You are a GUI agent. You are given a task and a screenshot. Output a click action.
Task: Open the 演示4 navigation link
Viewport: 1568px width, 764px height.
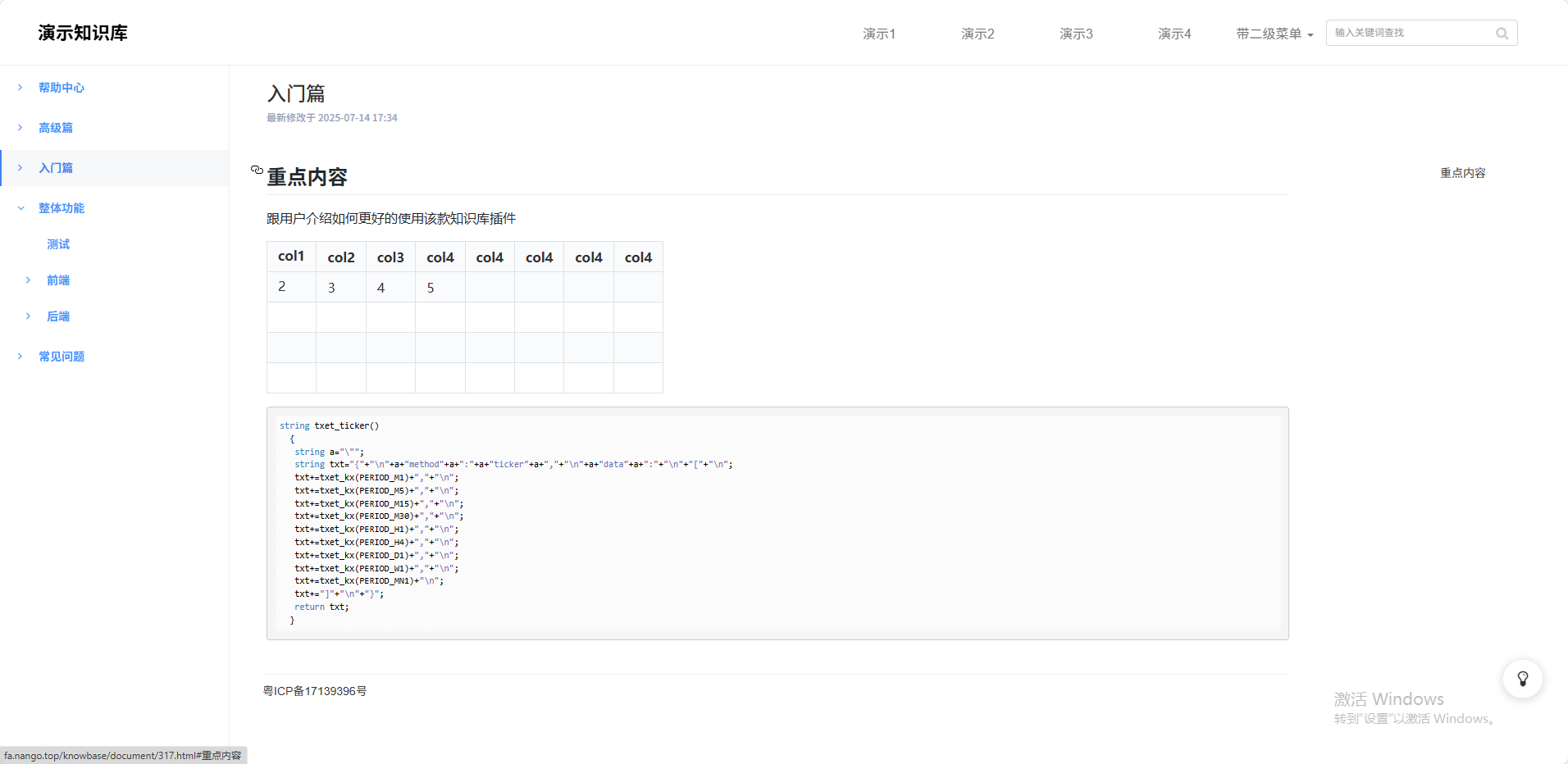coord(1174,34)
